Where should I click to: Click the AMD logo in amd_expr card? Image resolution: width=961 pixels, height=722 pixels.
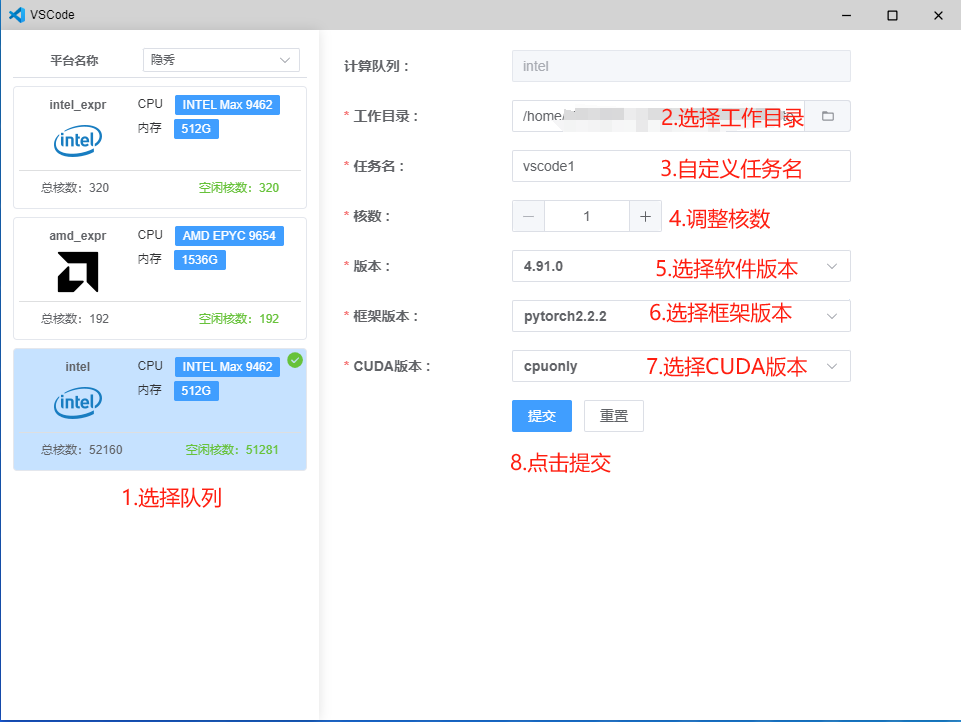[x=78, y=272]
